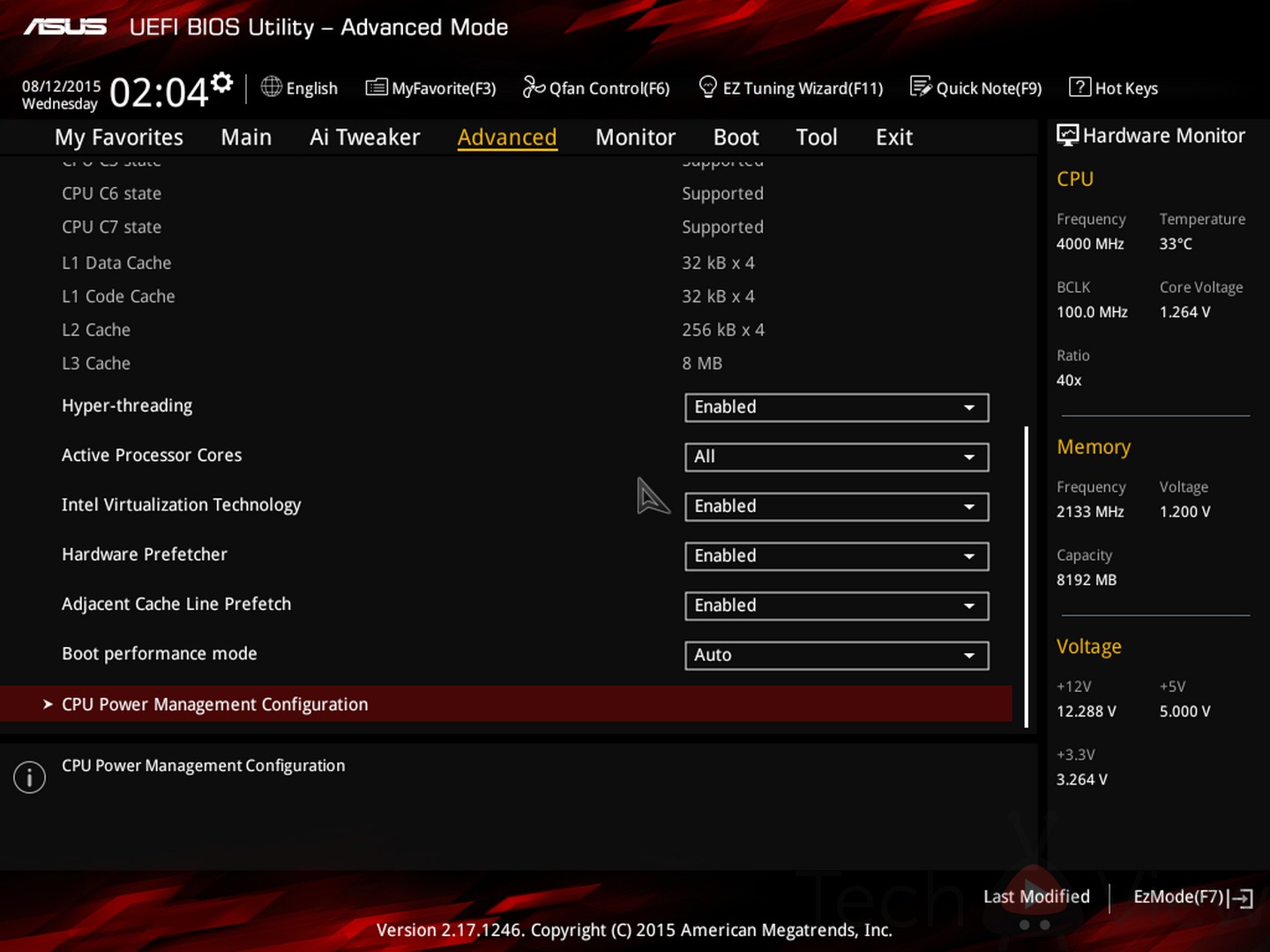Image resolution: width=1270 pixels, height=952 pixels.
Task: Click the EzMode exit arrow icon
Action: click(x=1243, y=898)
